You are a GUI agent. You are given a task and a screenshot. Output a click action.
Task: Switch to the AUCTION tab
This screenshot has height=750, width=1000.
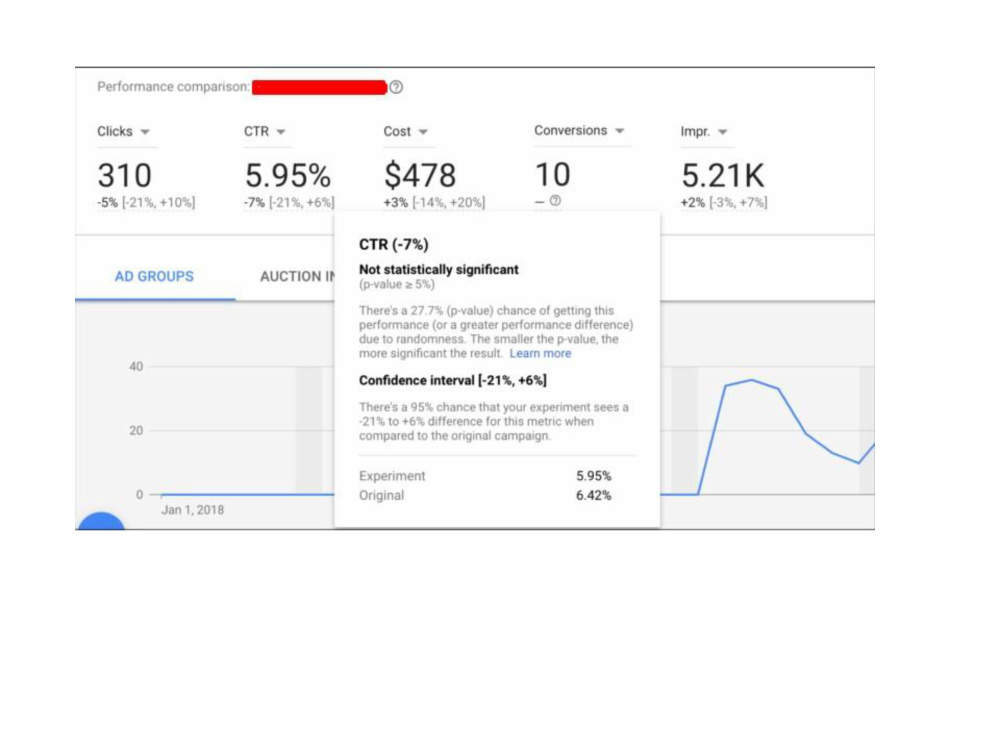tap(297, 276)
